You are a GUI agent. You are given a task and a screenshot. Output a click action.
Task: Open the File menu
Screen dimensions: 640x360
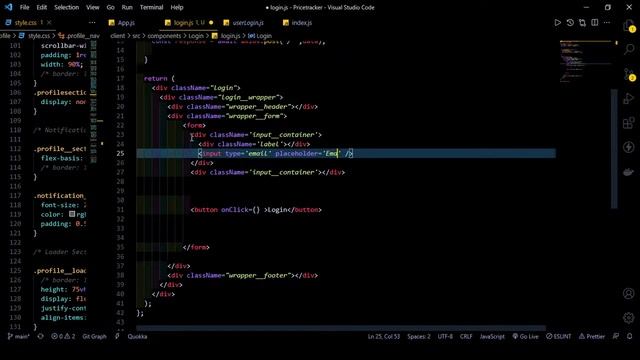coord(24,7)
